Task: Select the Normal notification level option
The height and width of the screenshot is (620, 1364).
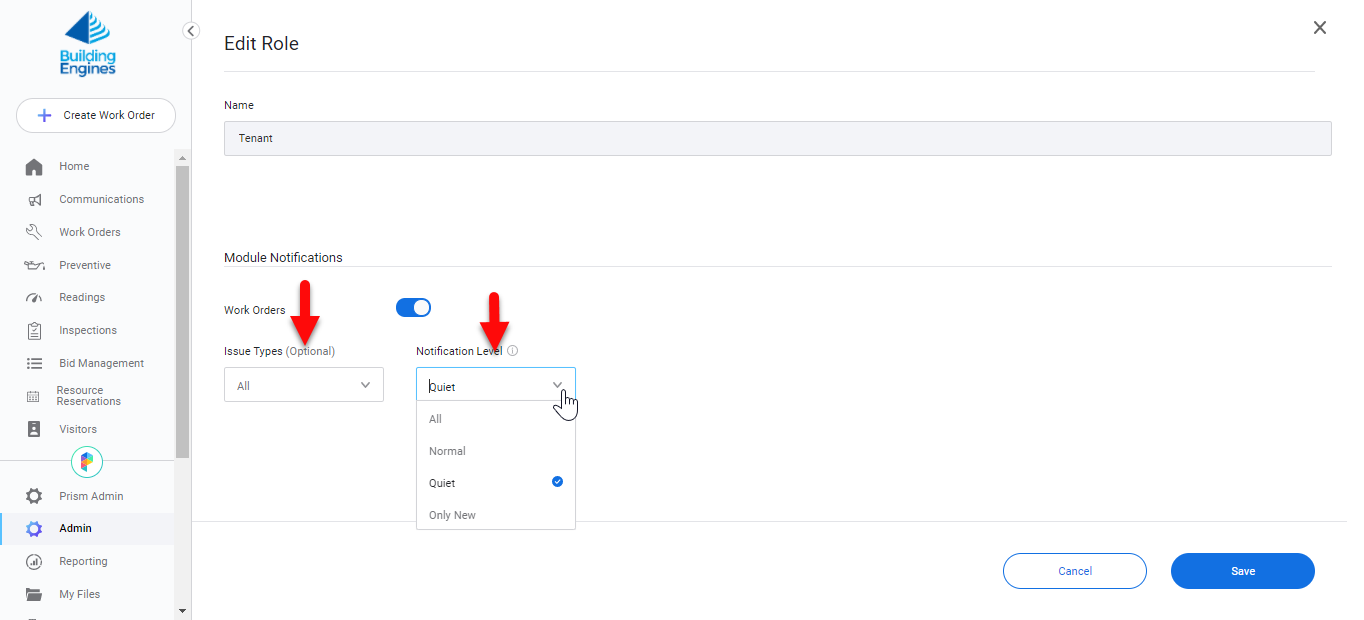Action: click(x=496, y=451)
